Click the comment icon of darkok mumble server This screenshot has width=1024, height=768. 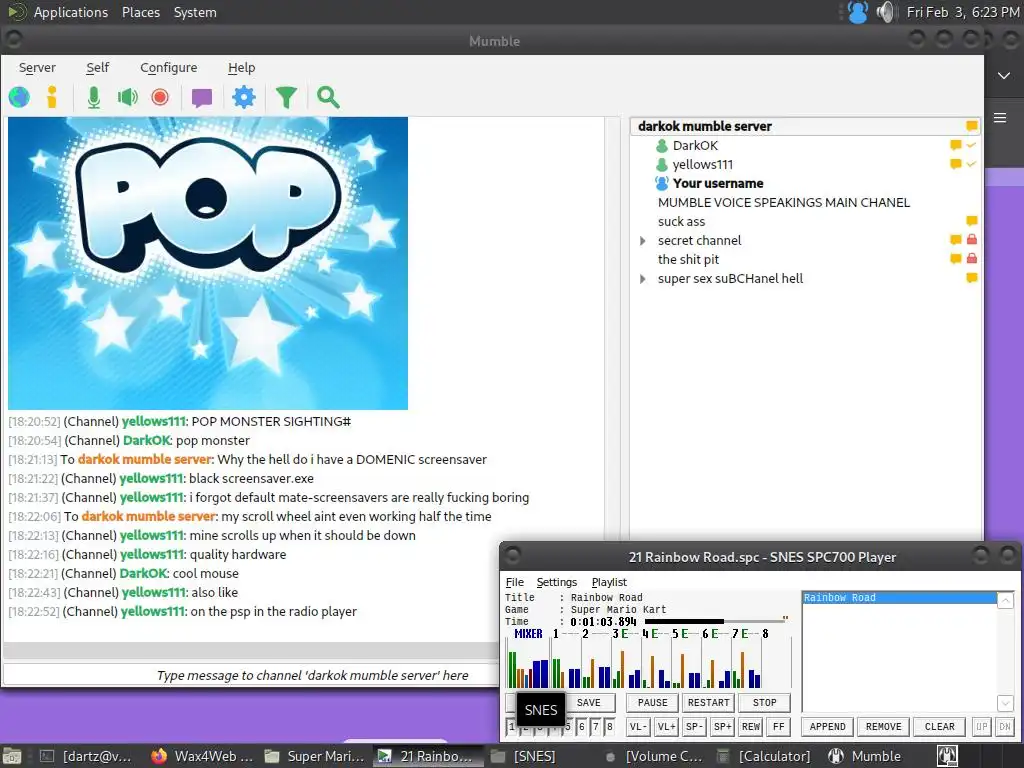972,125
